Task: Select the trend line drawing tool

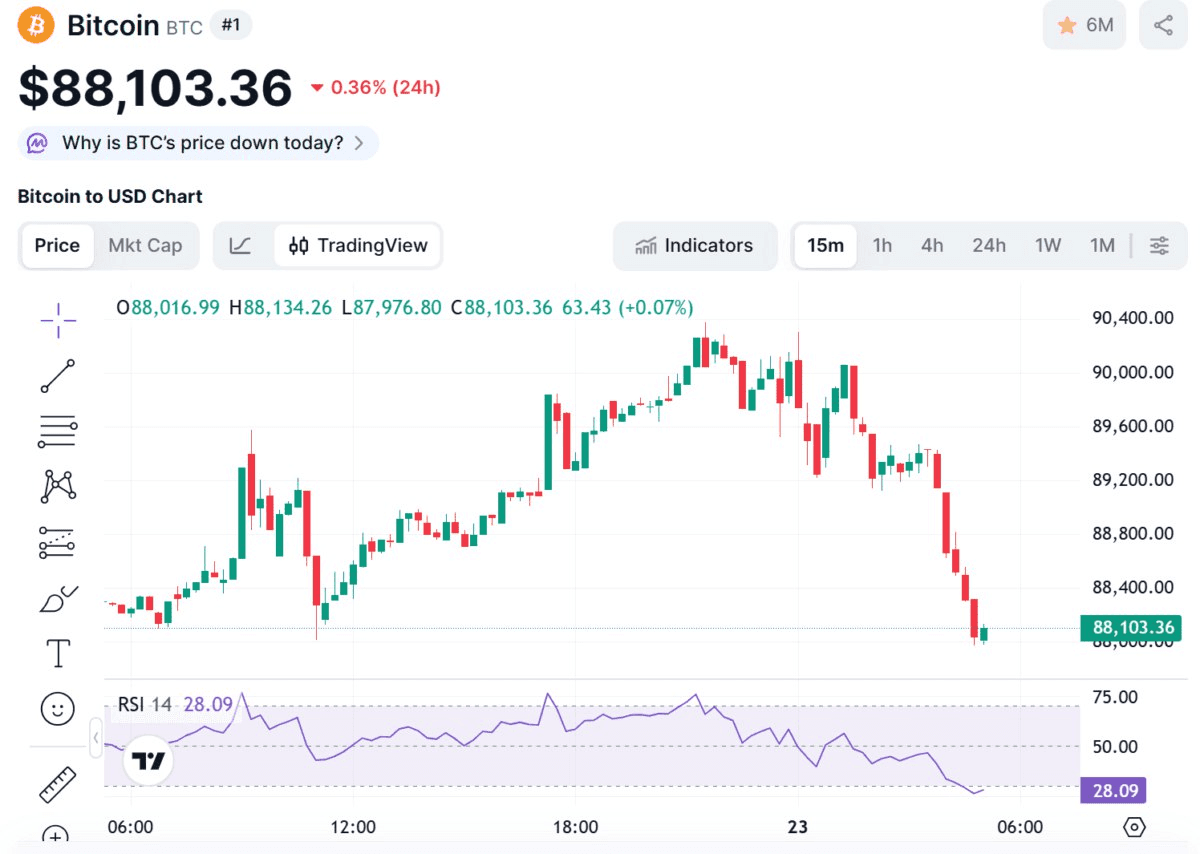Action: 58,376
